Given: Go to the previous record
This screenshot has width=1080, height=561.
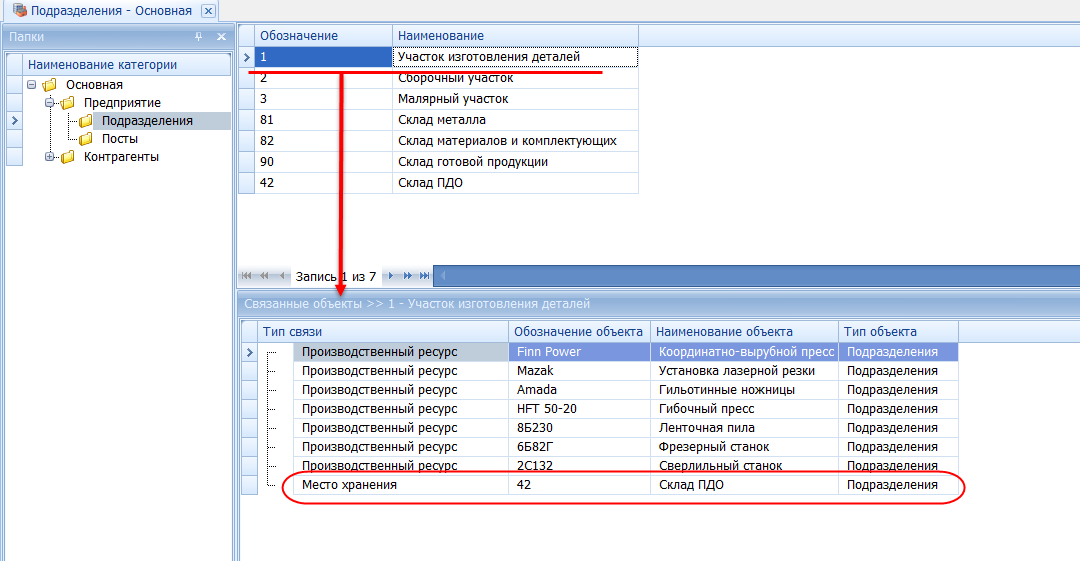Looking at the screenshot, I should pos(282,275).
